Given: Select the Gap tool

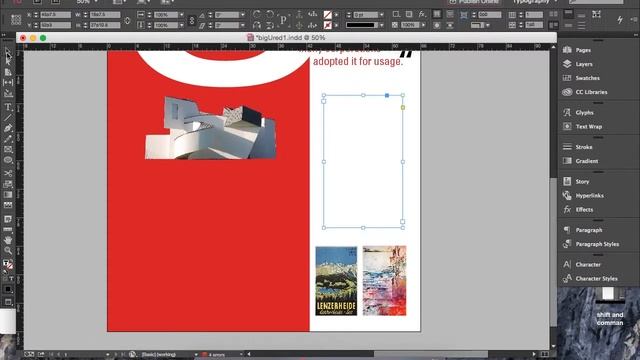Looking at the screenshot, I should pos(8,82).
